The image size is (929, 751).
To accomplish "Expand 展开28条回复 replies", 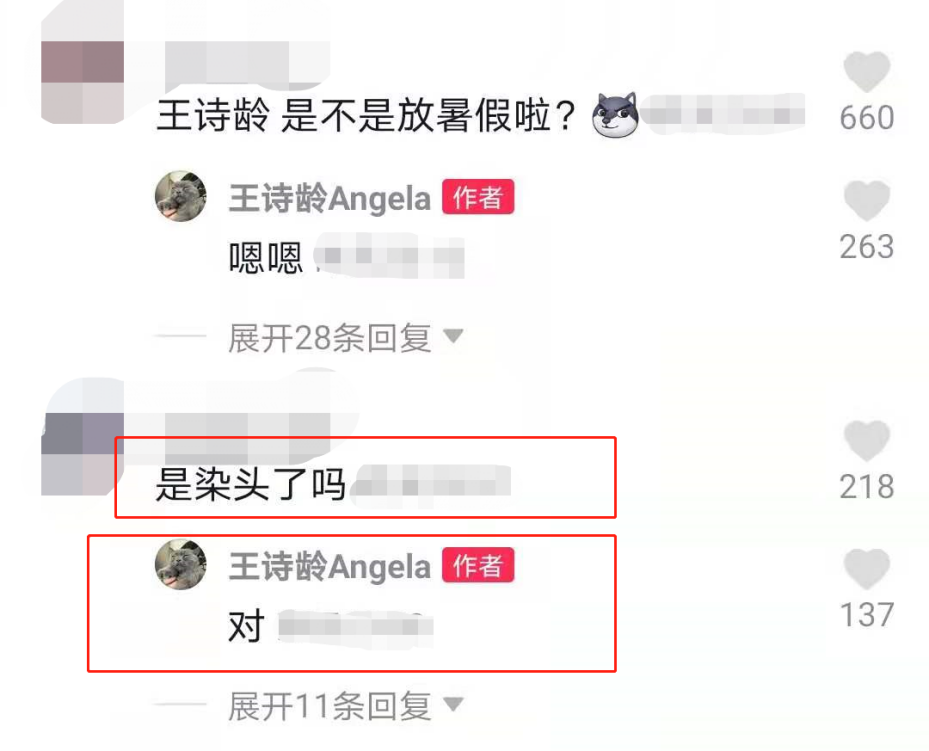I will coord(329,338).
